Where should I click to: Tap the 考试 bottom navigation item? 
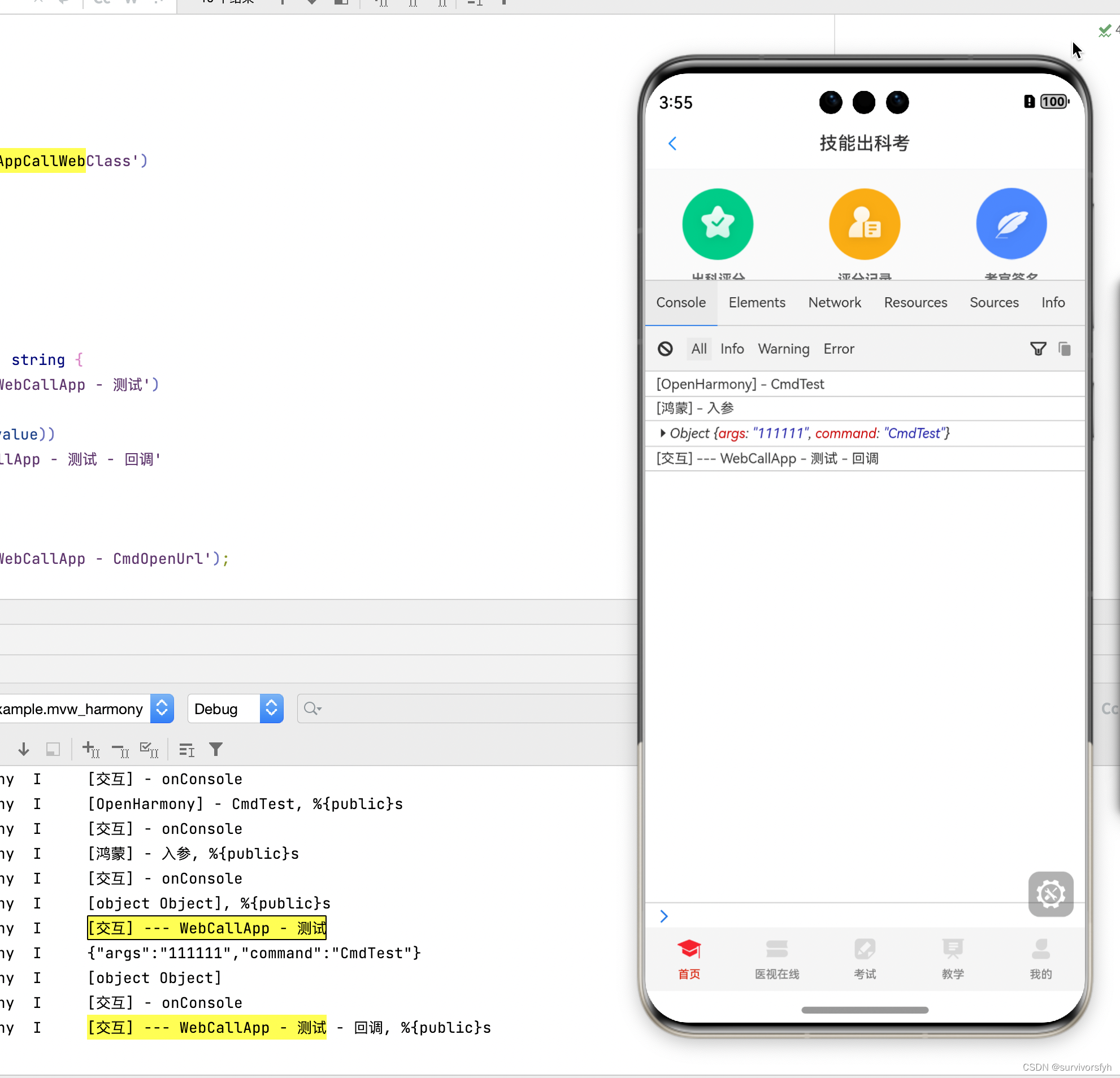click(x=865, y=959)
